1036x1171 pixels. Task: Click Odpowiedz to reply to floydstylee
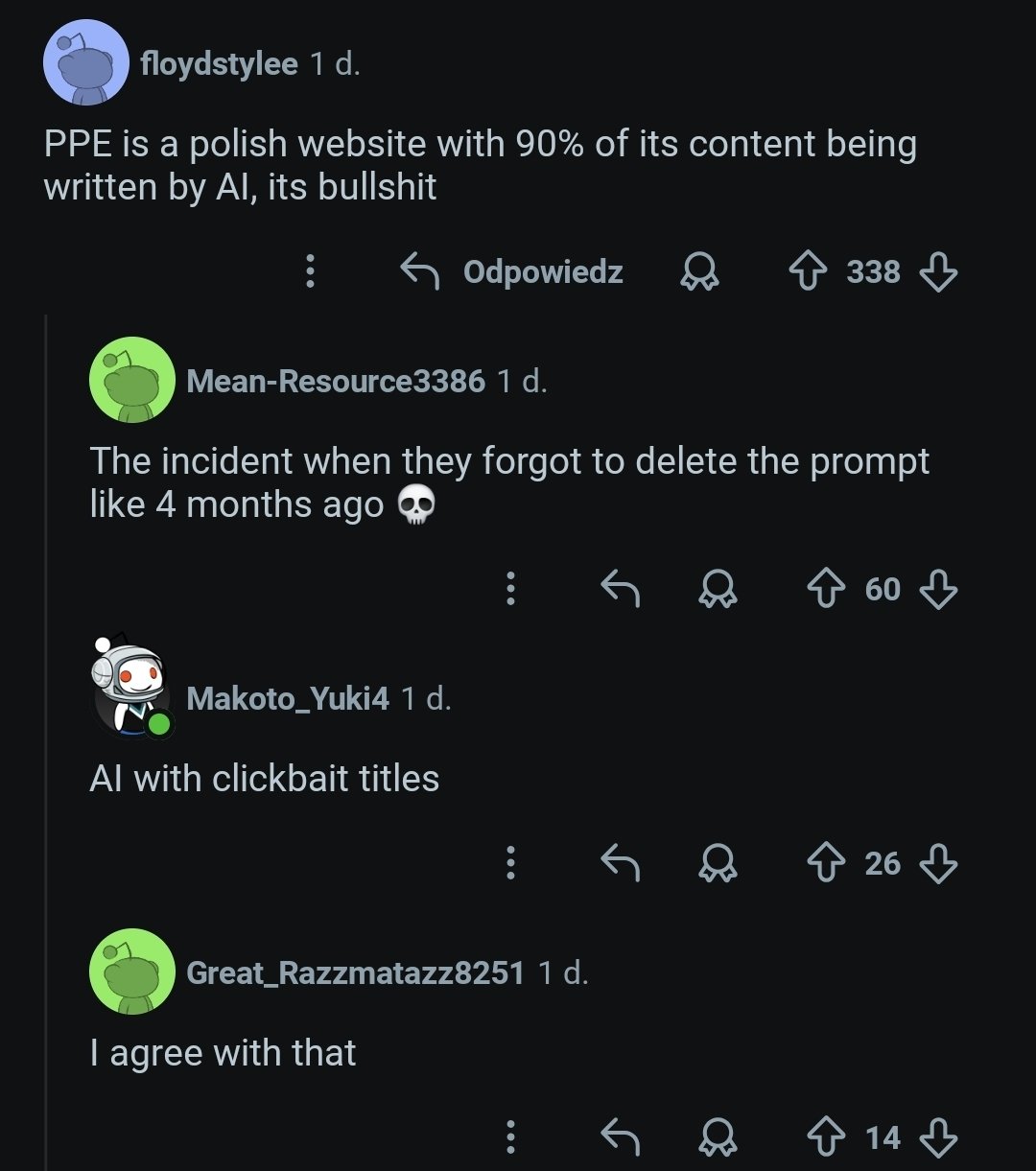(x=512, y=272)
